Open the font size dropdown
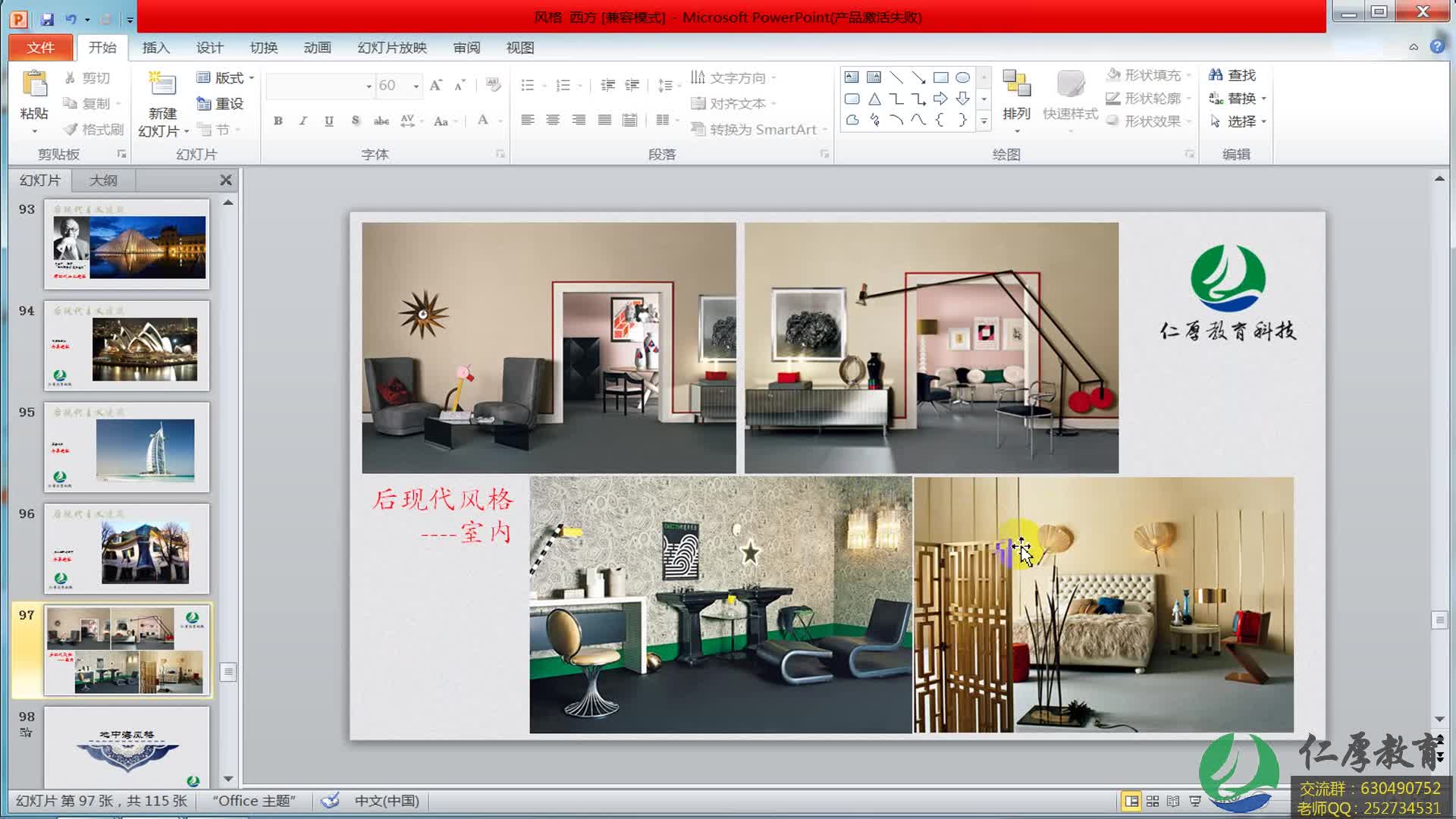Screen dimensions: 1456x819 click(416, 86)
